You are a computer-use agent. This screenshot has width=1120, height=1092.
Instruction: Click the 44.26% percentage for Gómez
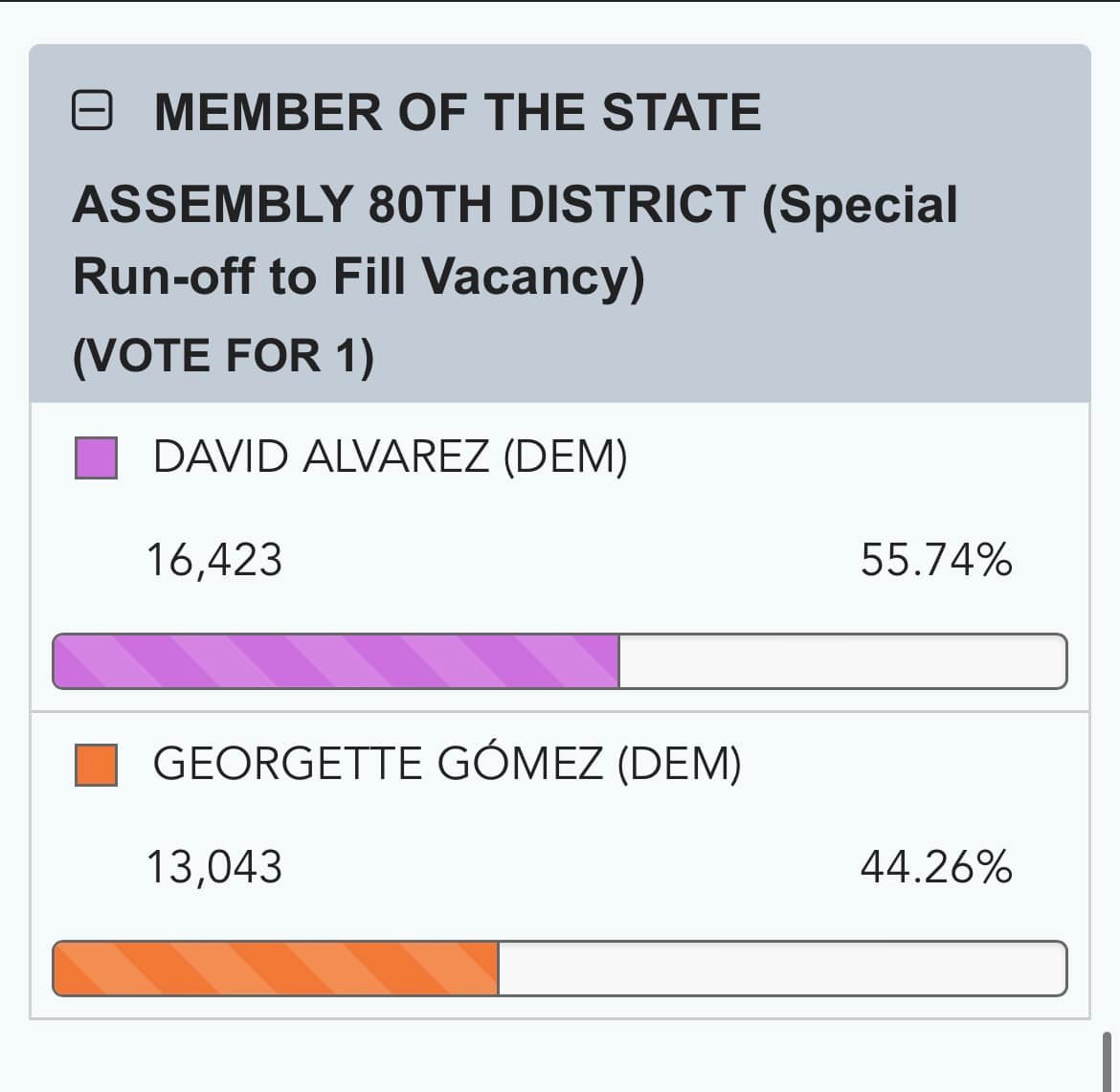pos(935,867)
